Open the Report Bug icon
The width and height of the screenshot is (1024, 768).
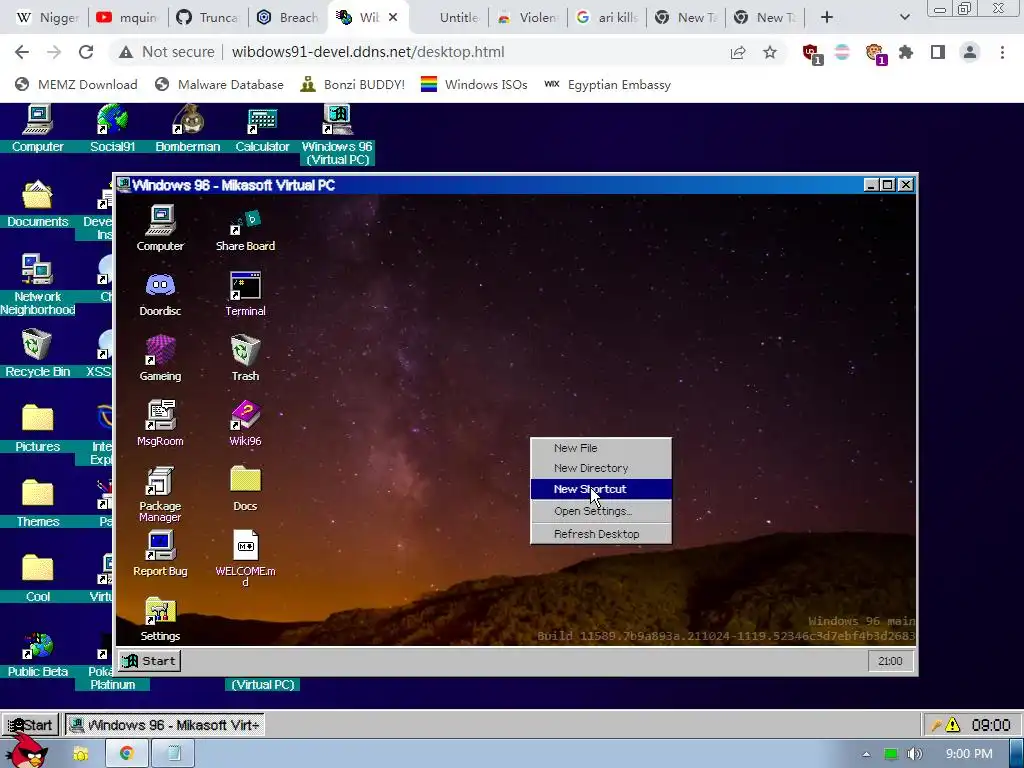pos(160,554)
